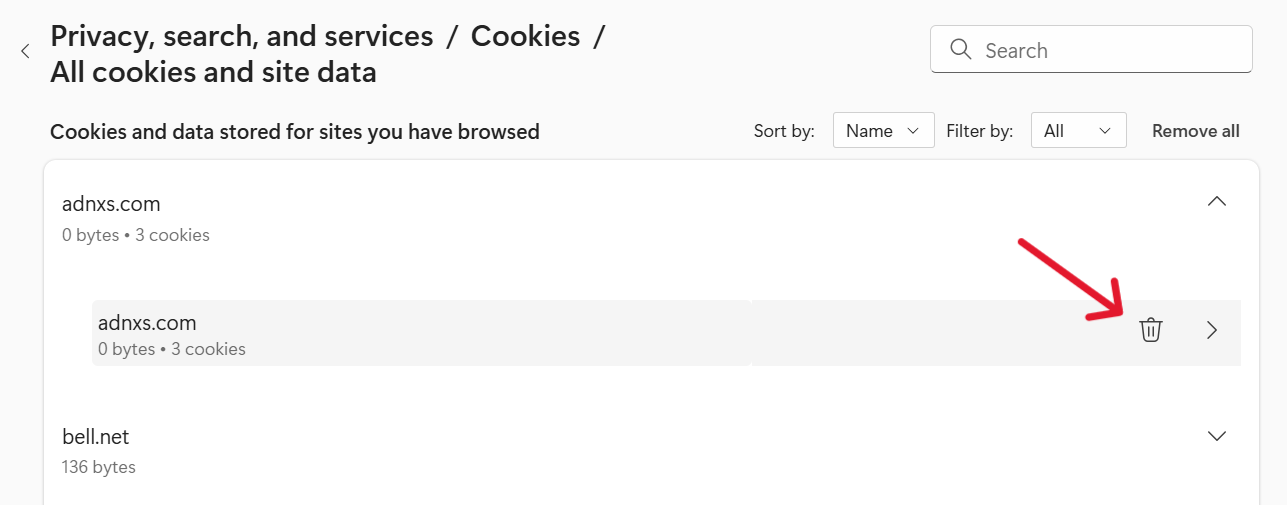
Task: Click the "136 bytes" text under bell.net
Action: 99,467
